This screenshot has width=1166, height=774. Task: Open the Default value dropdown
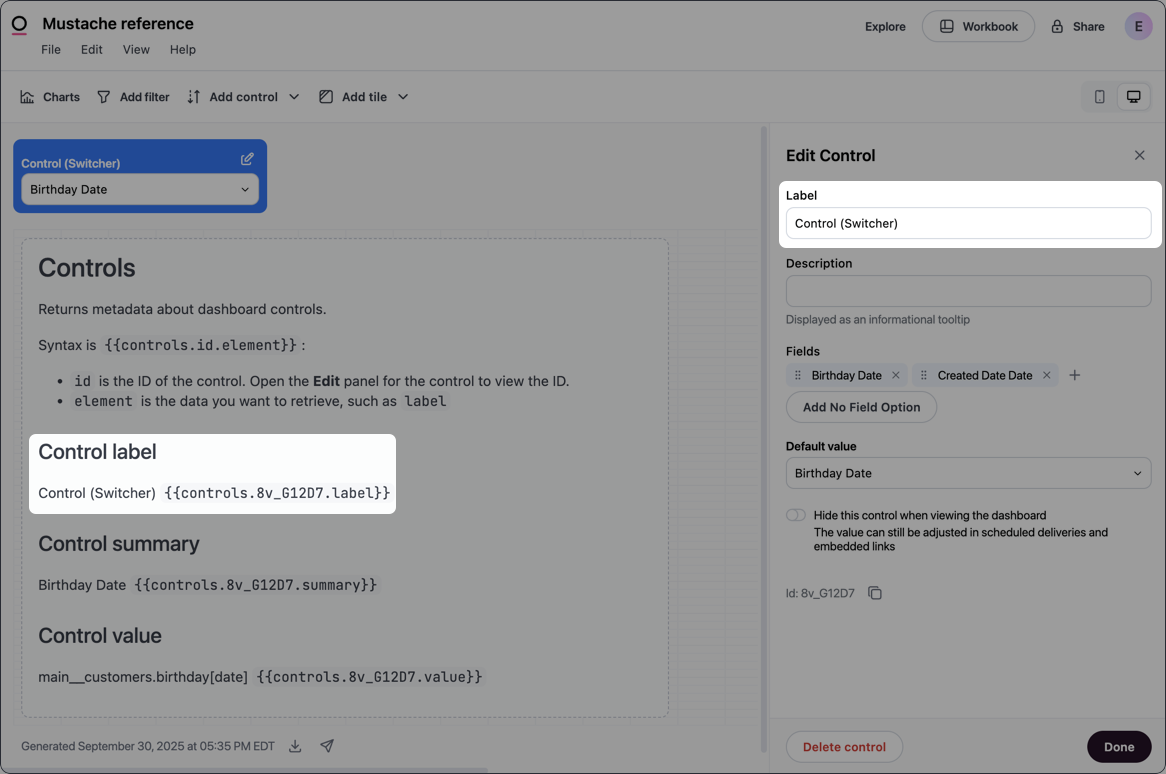[966, 472]
